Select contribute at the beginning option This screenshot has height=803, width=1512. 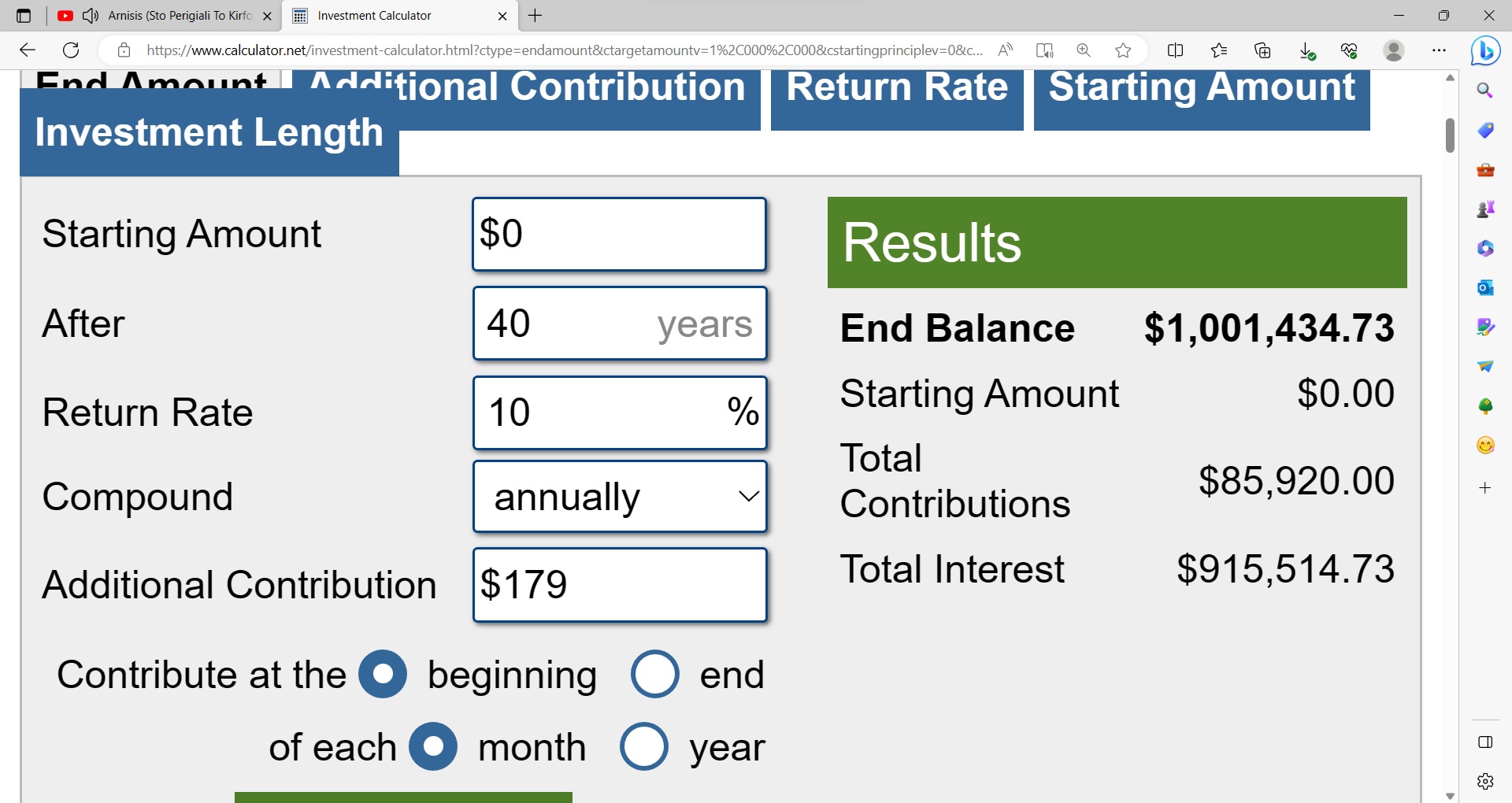tap(383, 674)
